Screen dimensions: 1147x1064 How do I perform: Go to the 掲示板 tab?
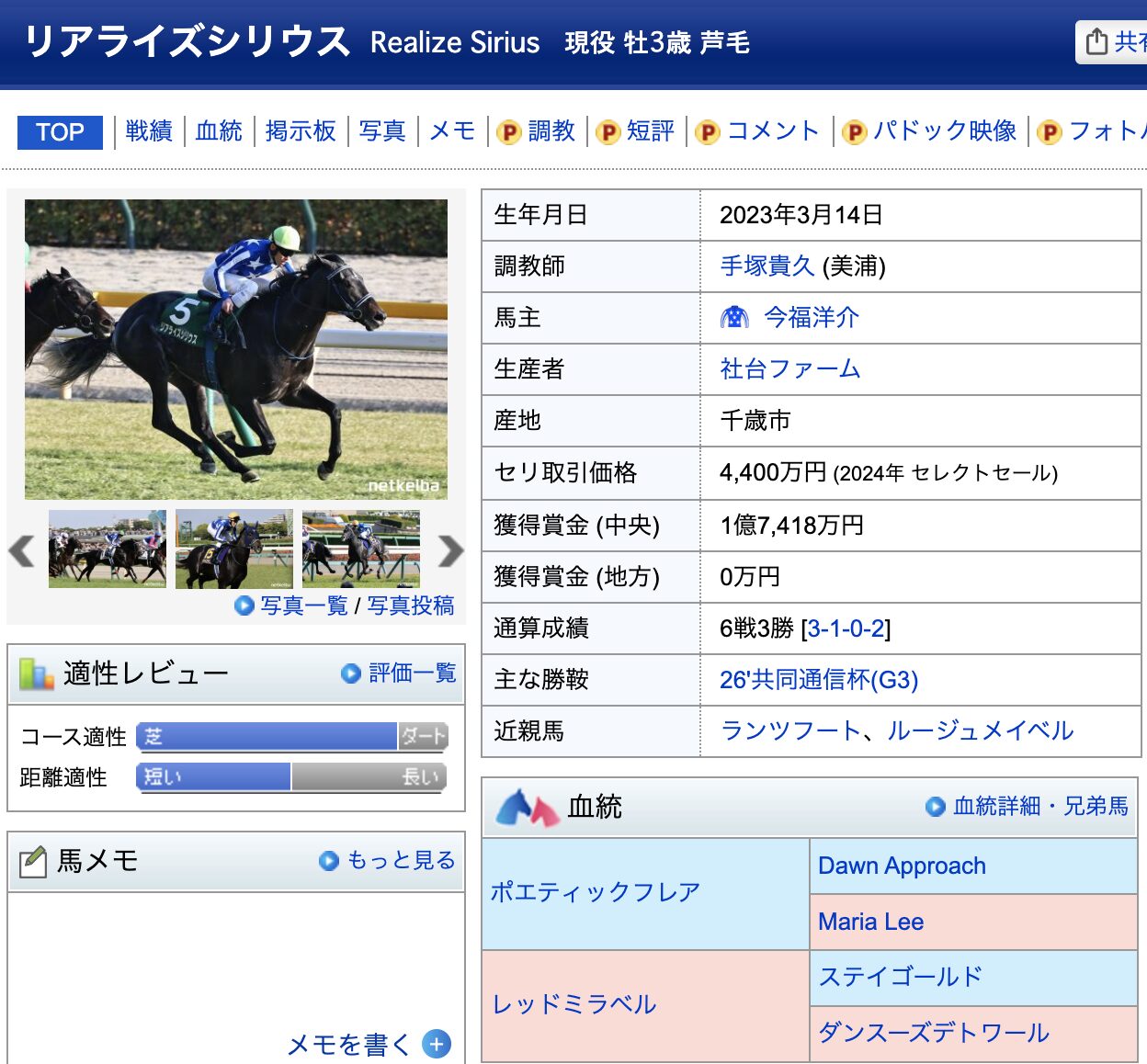(301, 131)
